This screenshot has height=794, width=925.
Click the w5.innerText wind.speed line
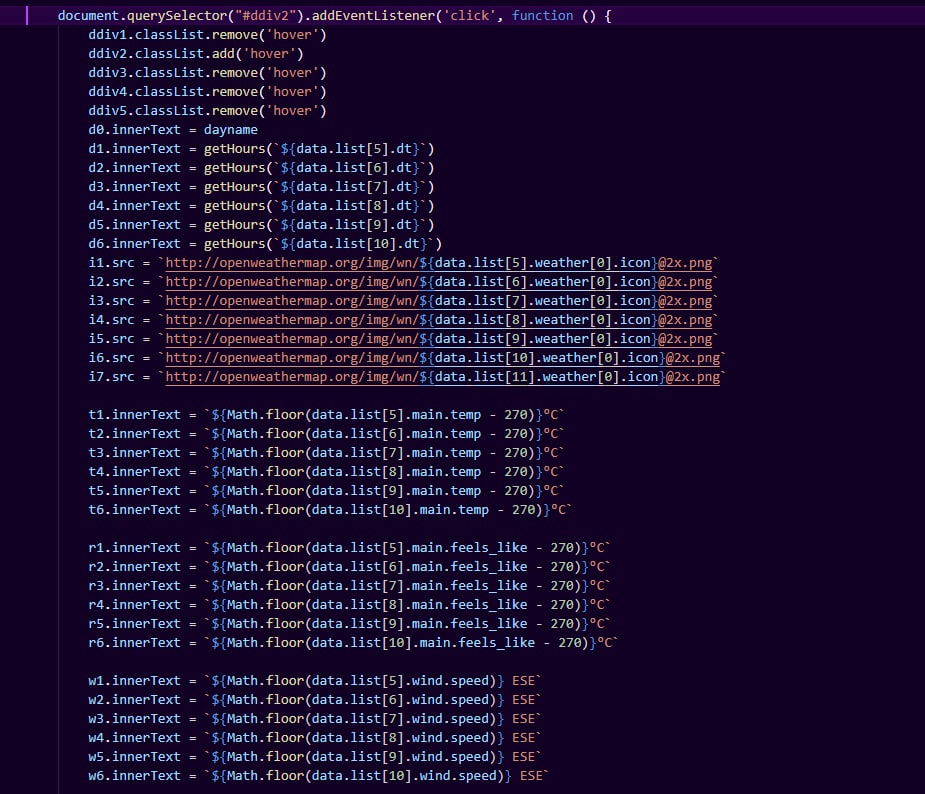pos(315,756)
